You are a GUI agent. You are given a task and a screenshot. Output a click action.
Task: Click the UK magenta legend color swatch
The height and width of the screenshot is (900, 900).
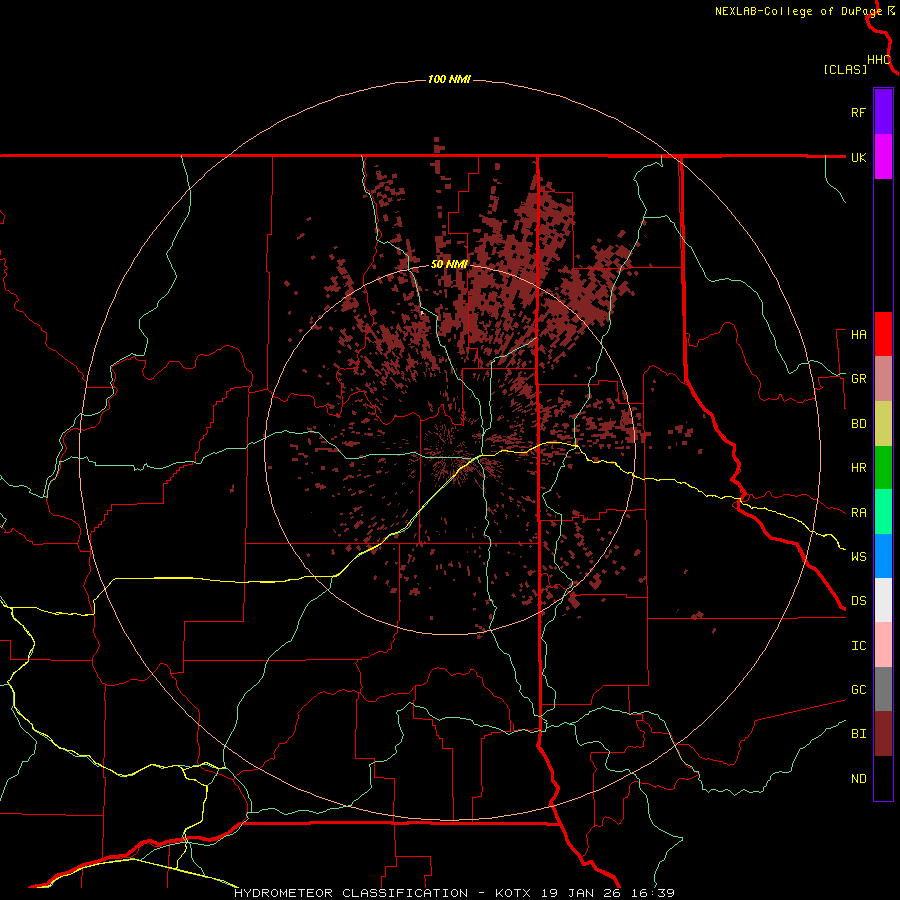click(x=883, y=157)
